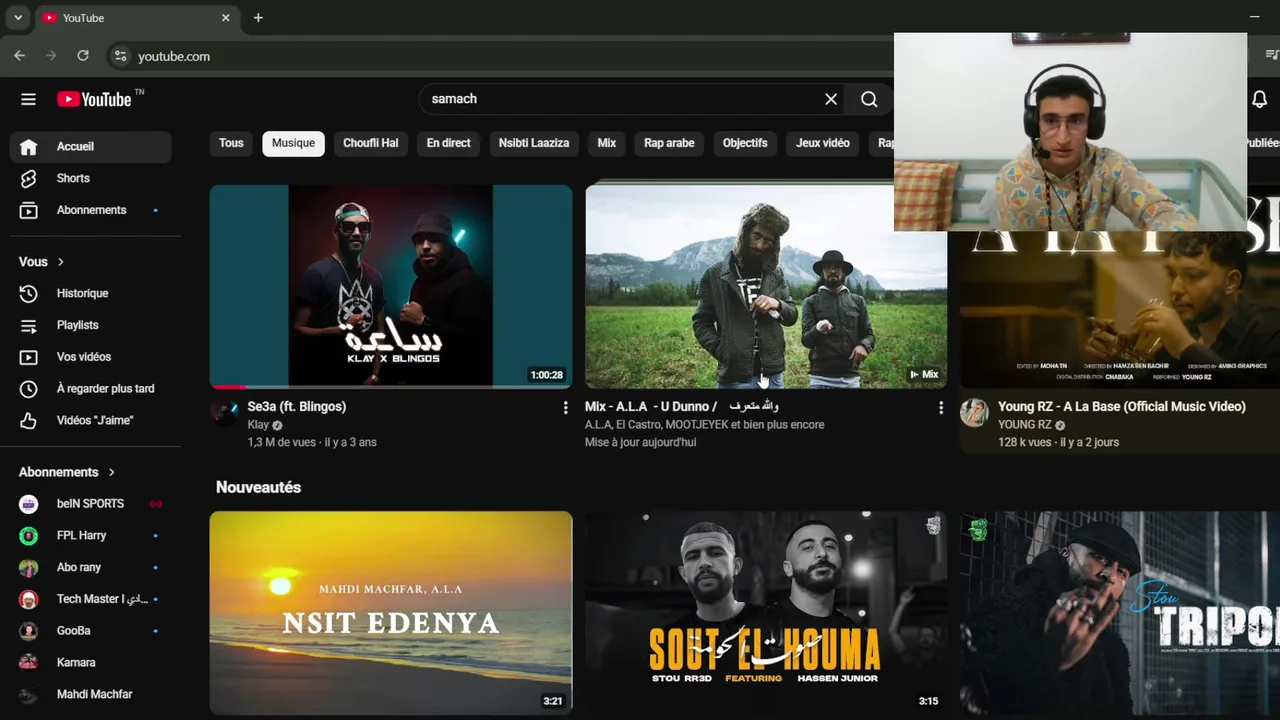Play the Klay x Blingos thumbnail
Image resolution: width=1280 pixels, height=720 pixels.
[x=391, y=286]
